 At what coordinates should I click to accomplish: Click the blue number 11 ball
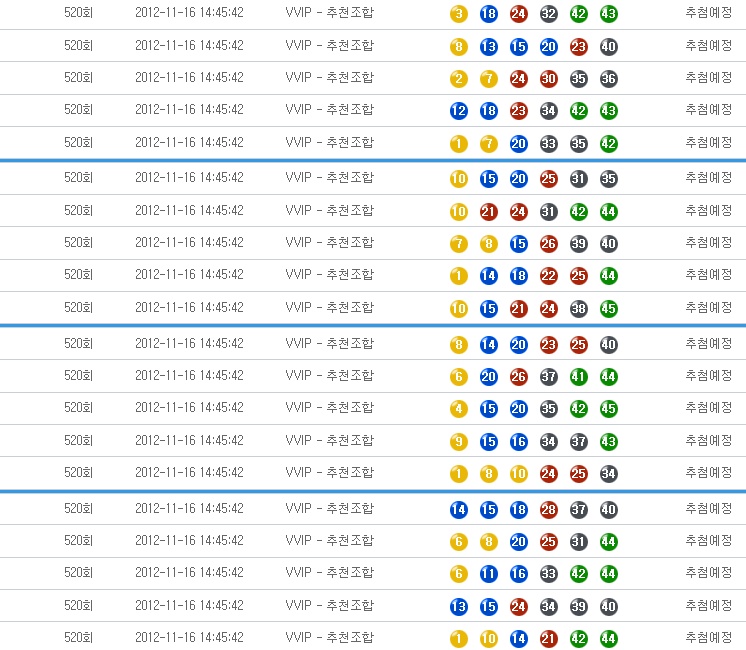click(x=489, y=573)
